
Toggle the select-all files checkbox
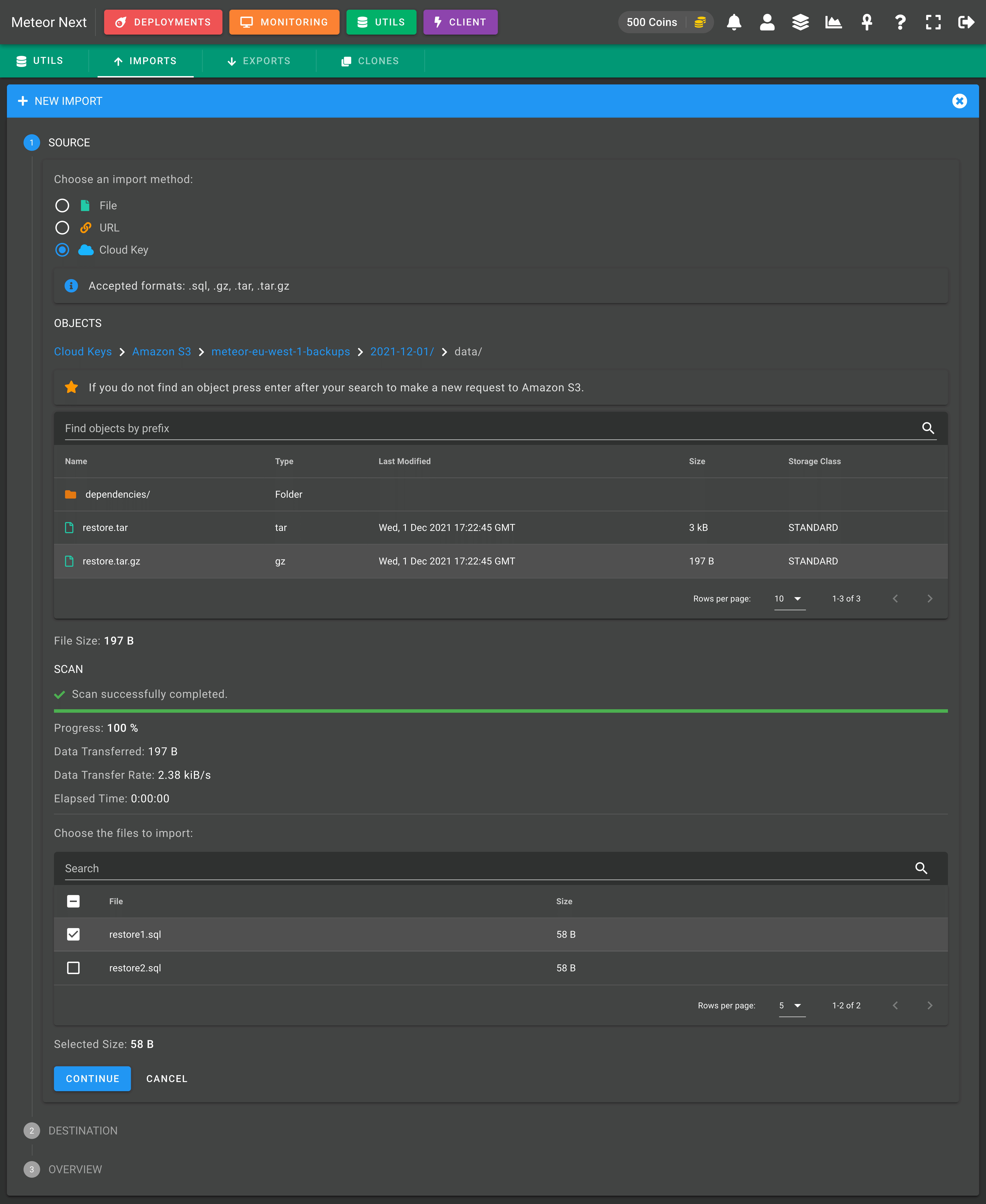pyautogui.click(x=73, y=901)
